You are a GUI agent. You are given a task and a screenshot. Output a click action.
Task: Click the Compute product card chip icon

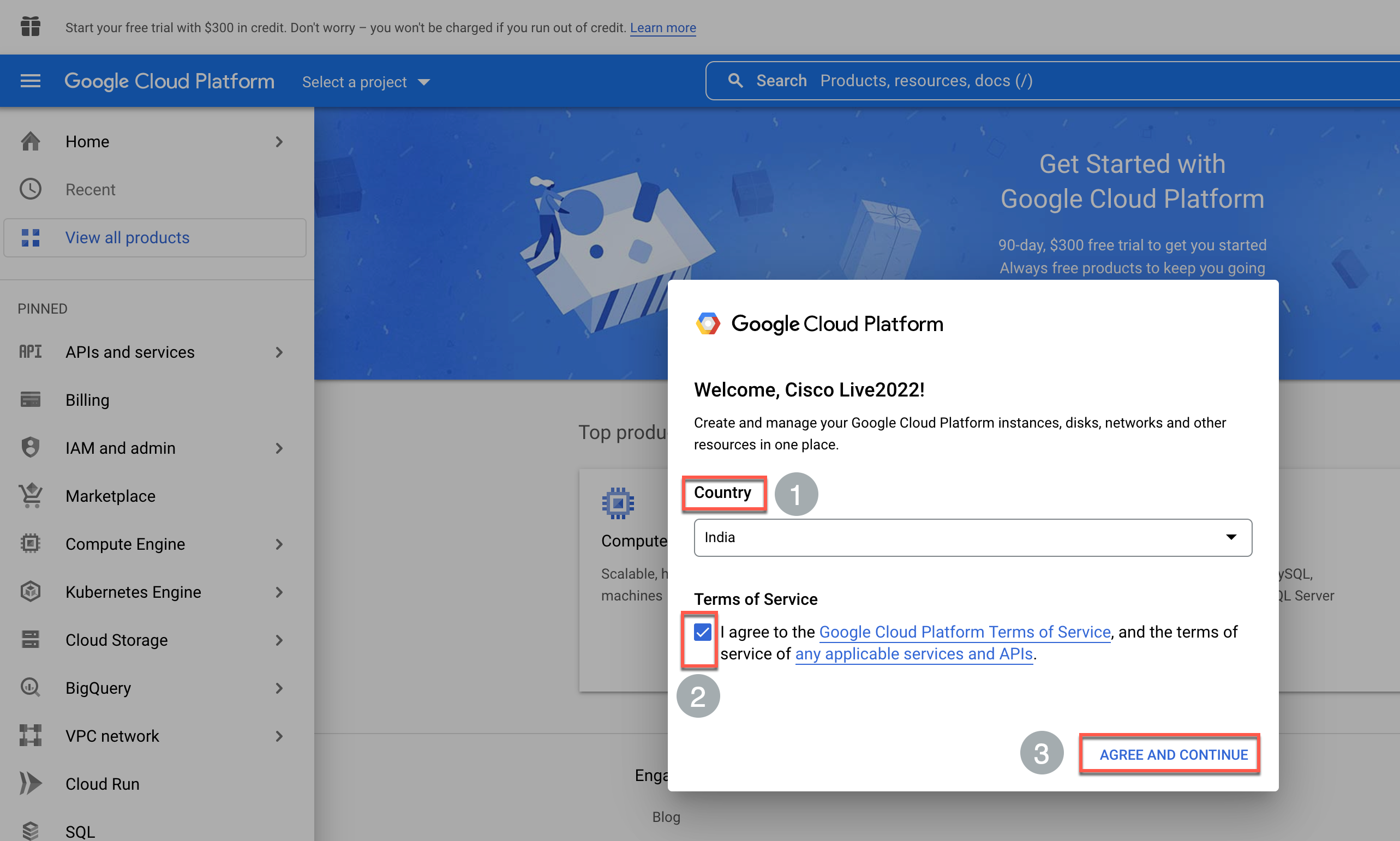click(618, 503)
